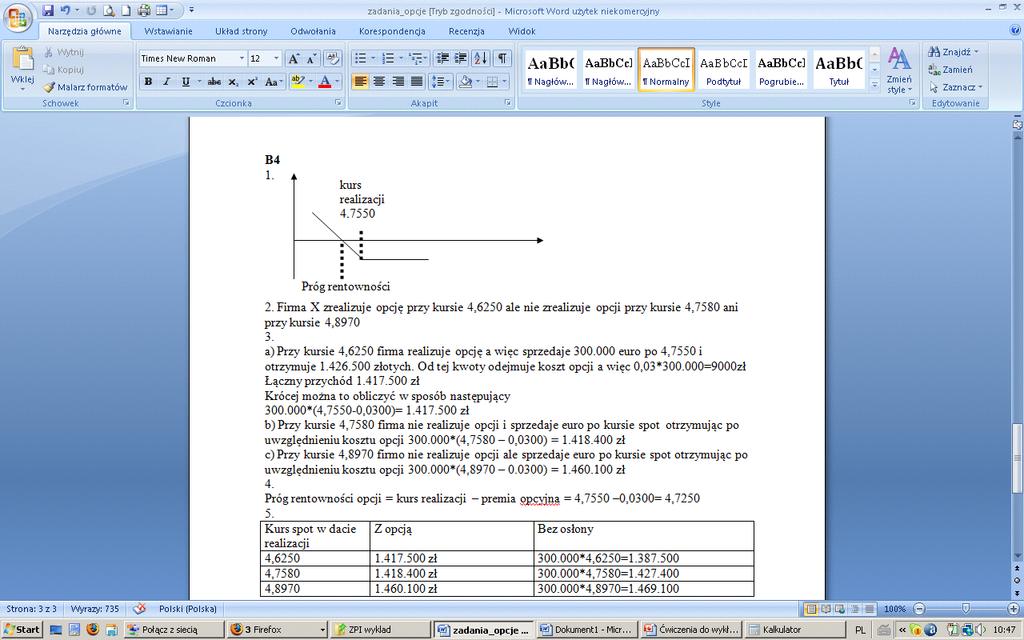This screenshot has width=1024, height=640.
Task: Toggle strikethrough formatting
Action: [214, 82]
